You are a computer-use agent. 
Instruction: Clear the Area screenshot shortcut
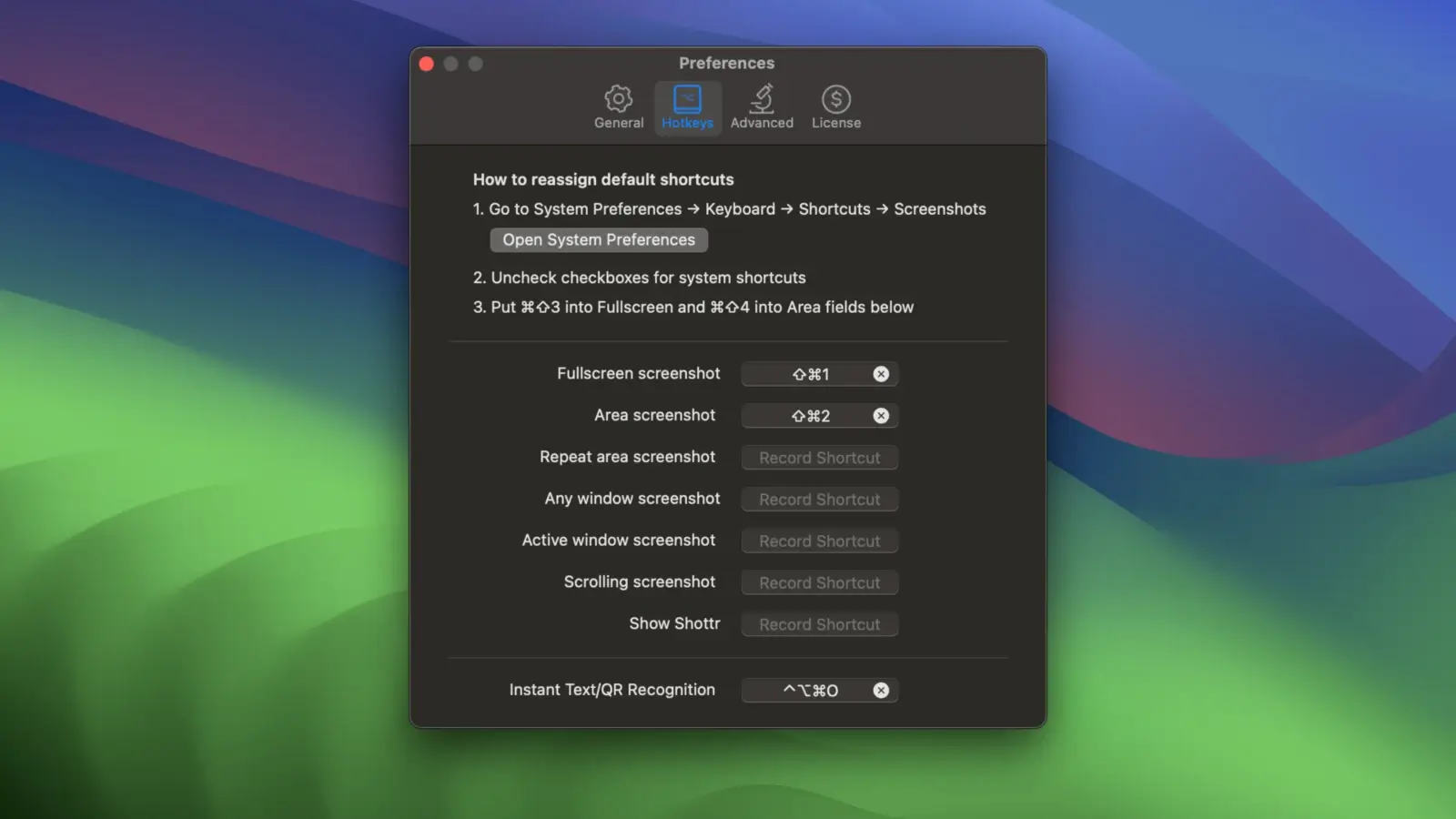[881, 416]
